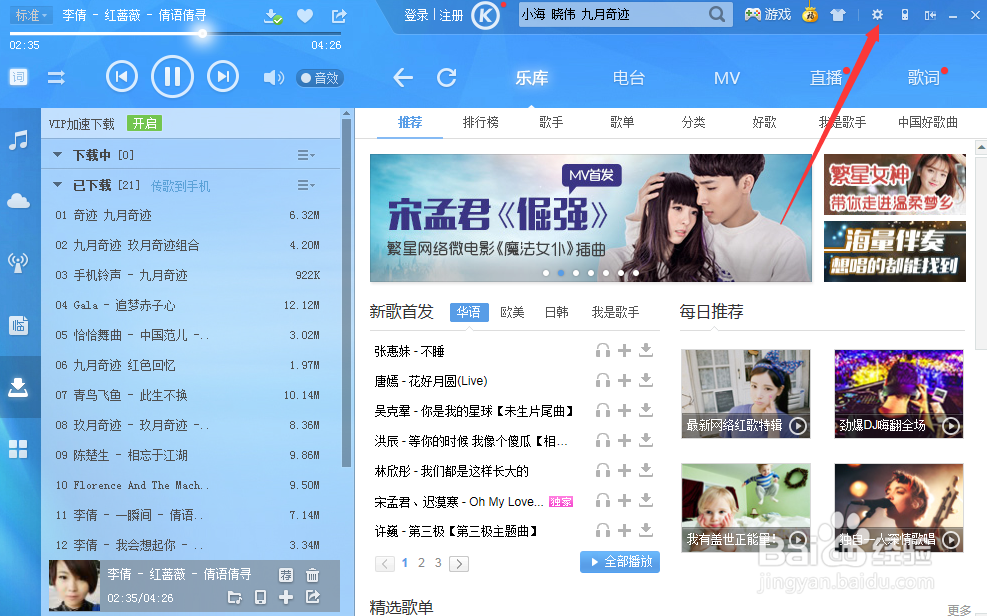The width and height of the screenshot is (987, 616).
Task: Toggle the 音效 sound effect switch
Action: click(x=320, y=78)
